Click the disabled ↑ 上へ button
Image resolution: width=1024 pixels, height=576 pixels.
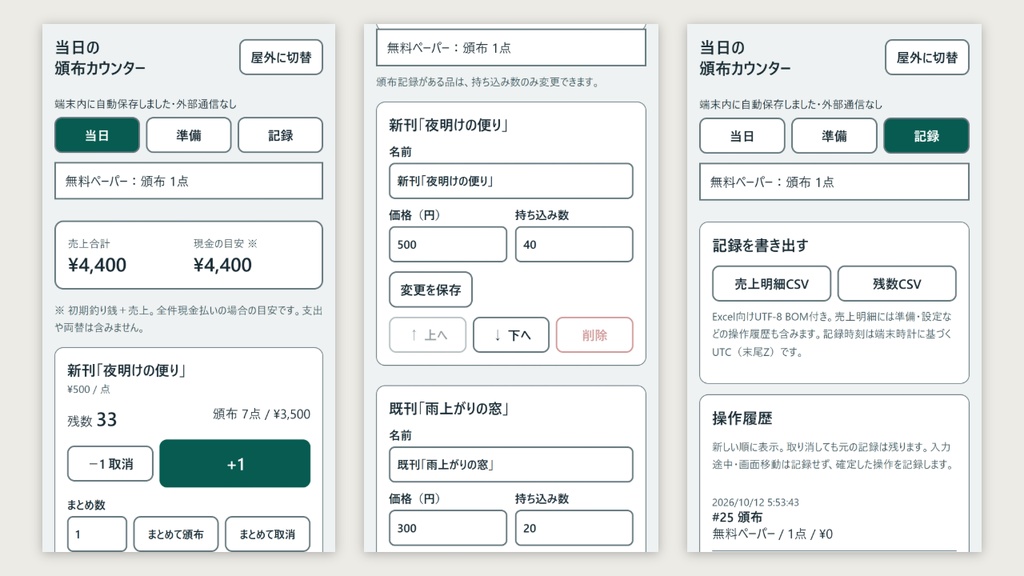click(x=427, y=335)
